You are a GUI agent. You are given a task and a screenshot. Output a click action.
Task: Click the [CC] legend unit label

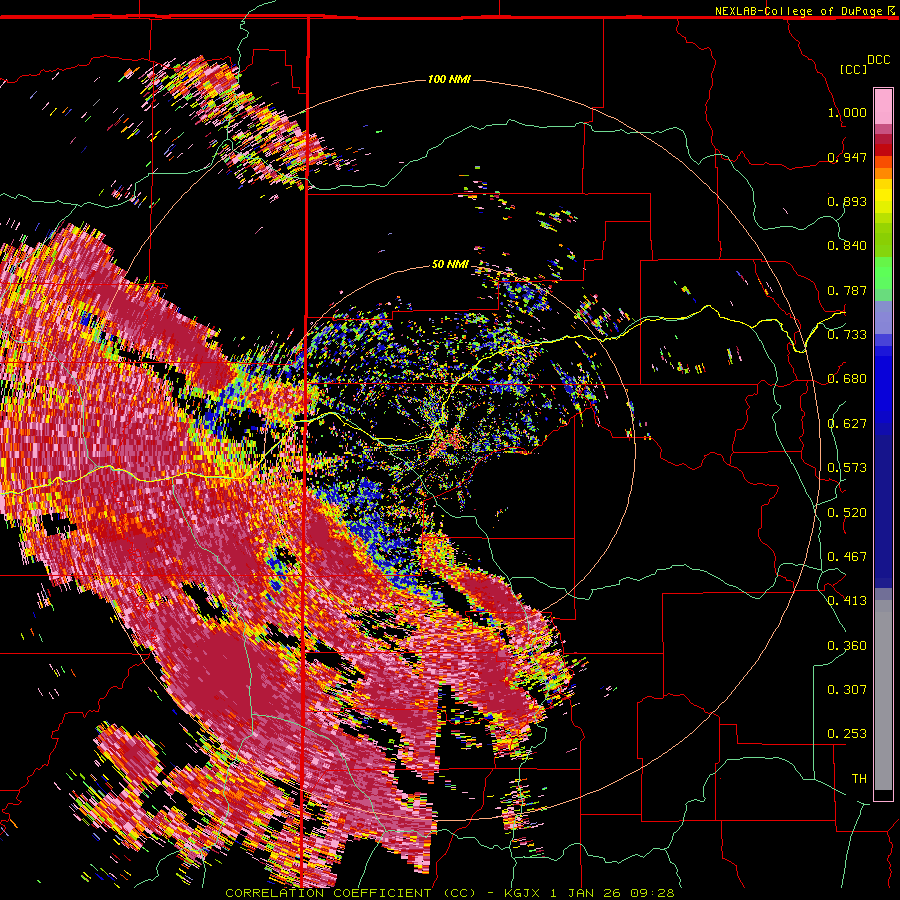854,69
